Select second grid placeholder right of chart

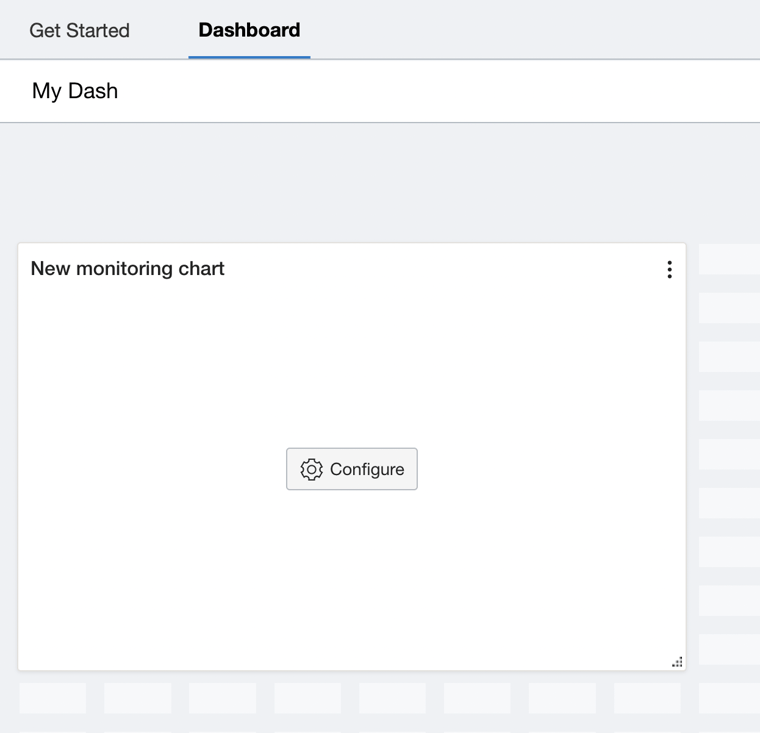tap(729, 308)
